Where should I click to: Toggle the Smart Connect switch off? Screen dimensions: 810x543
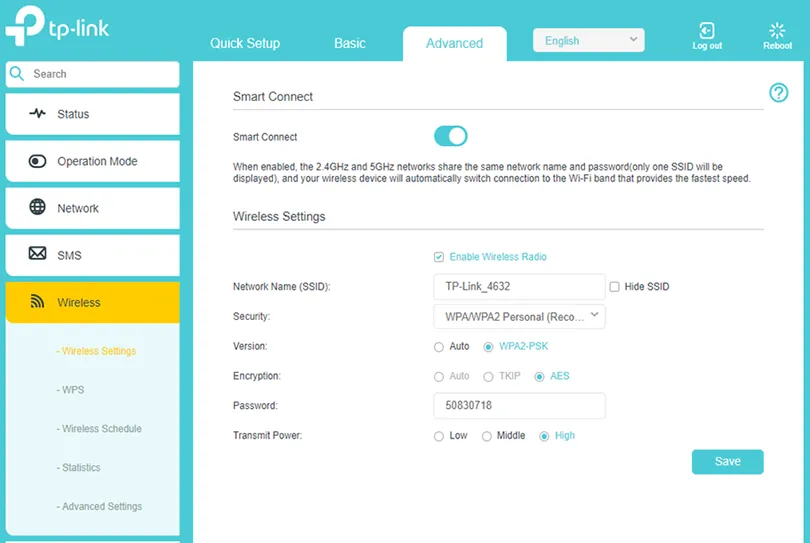450,136
